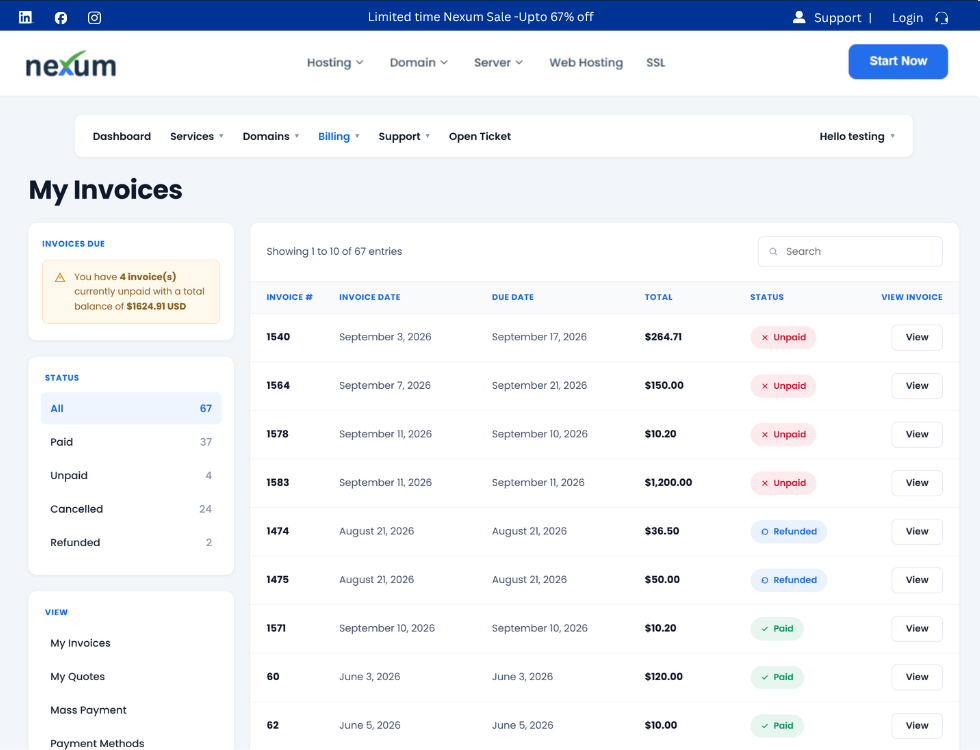Open the Instagram social icon
Image resolution: width=980 pixels, height=750 pixels.
[x=94, y=18]
